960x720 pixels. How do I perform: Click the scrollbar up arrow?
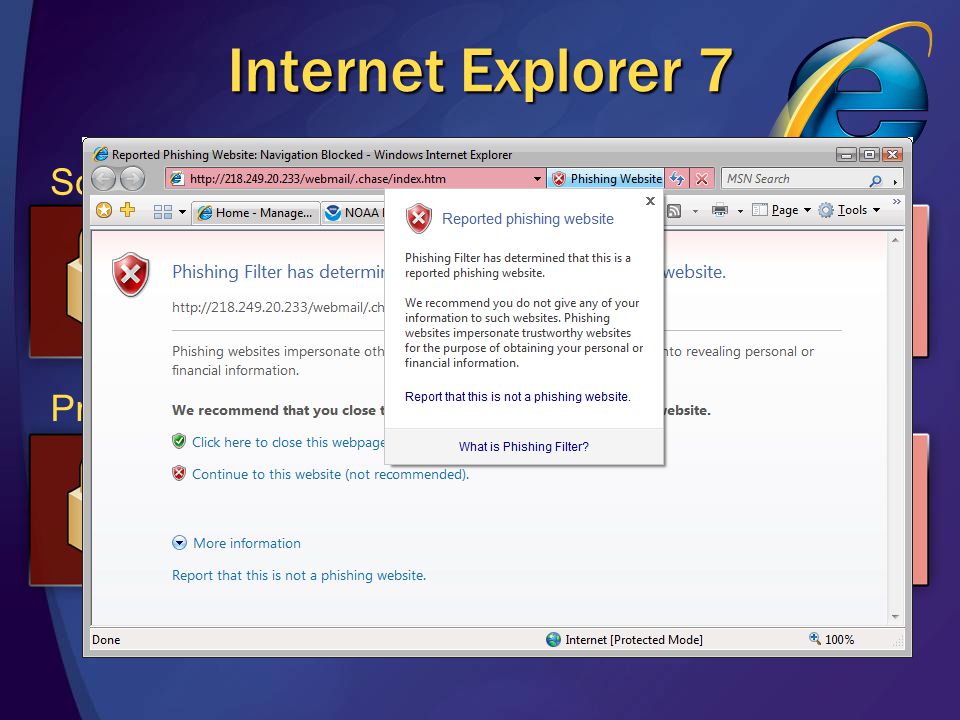(895, 240)
